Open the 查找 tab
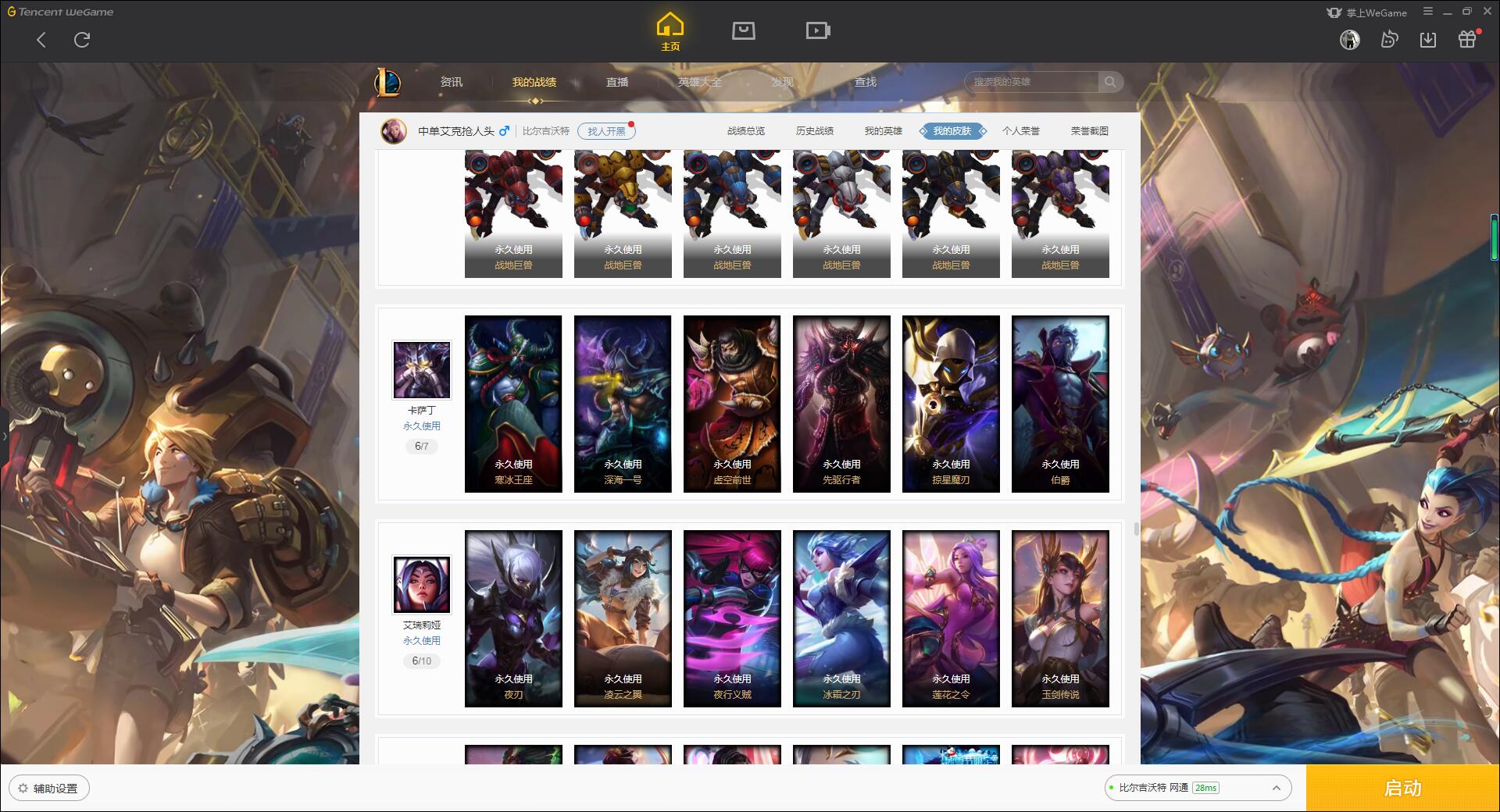This screenshot has height=812, width=1500. tap(866, 82)
